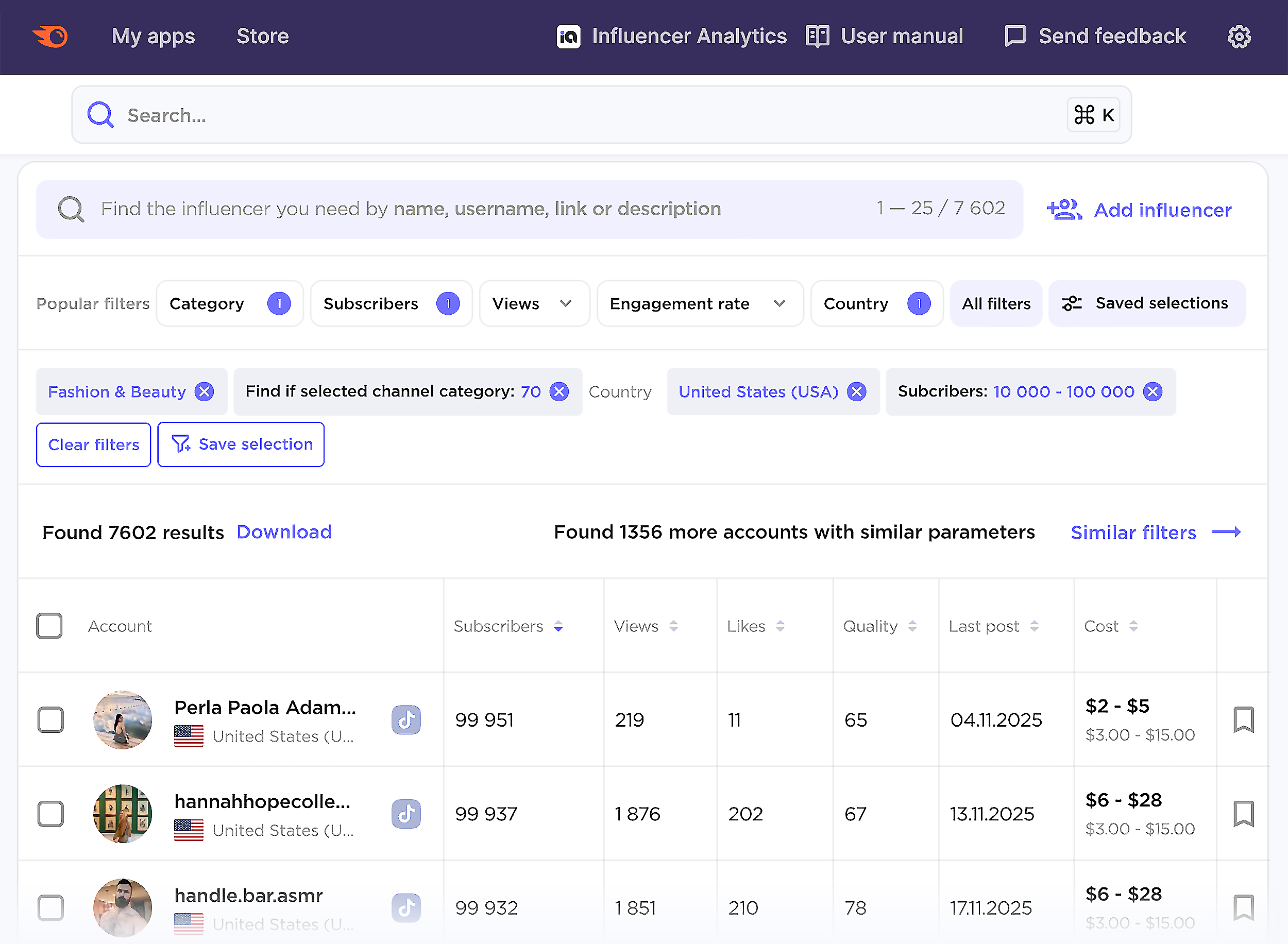Click the Download results link
This screenshot has width=1288, height=944.
284,532
